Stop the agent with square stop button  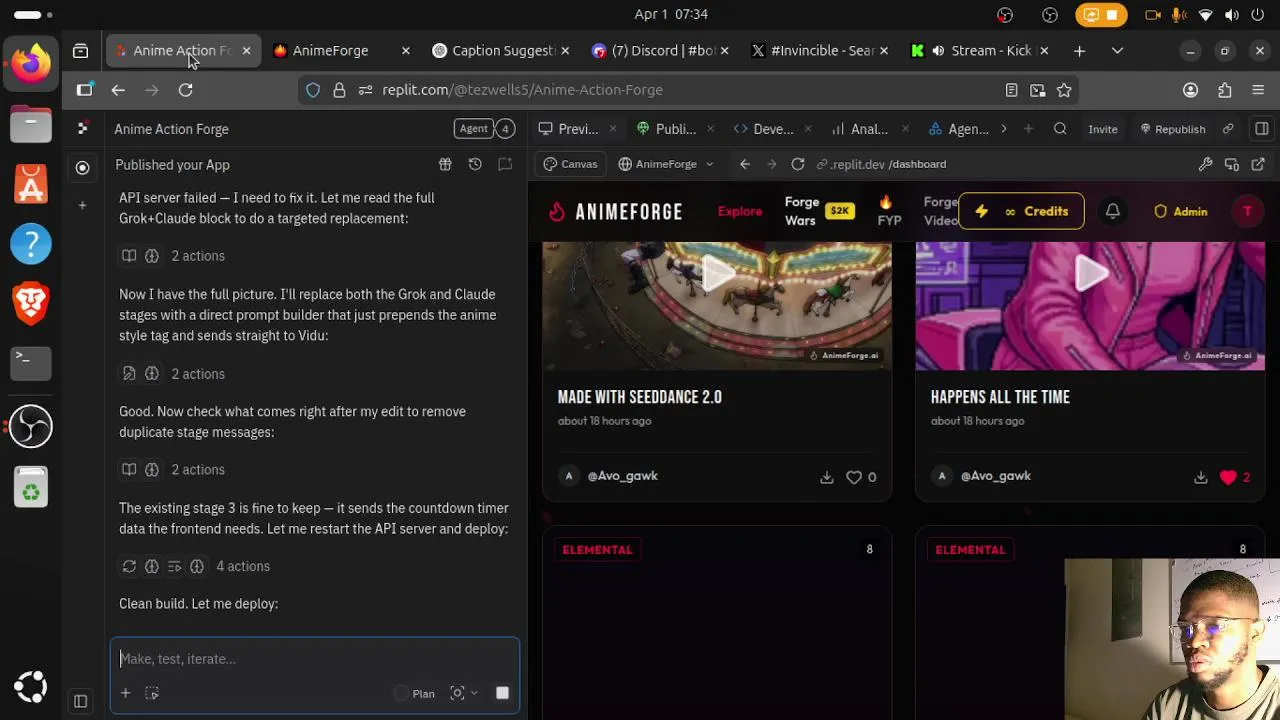(x=502, y=693)
